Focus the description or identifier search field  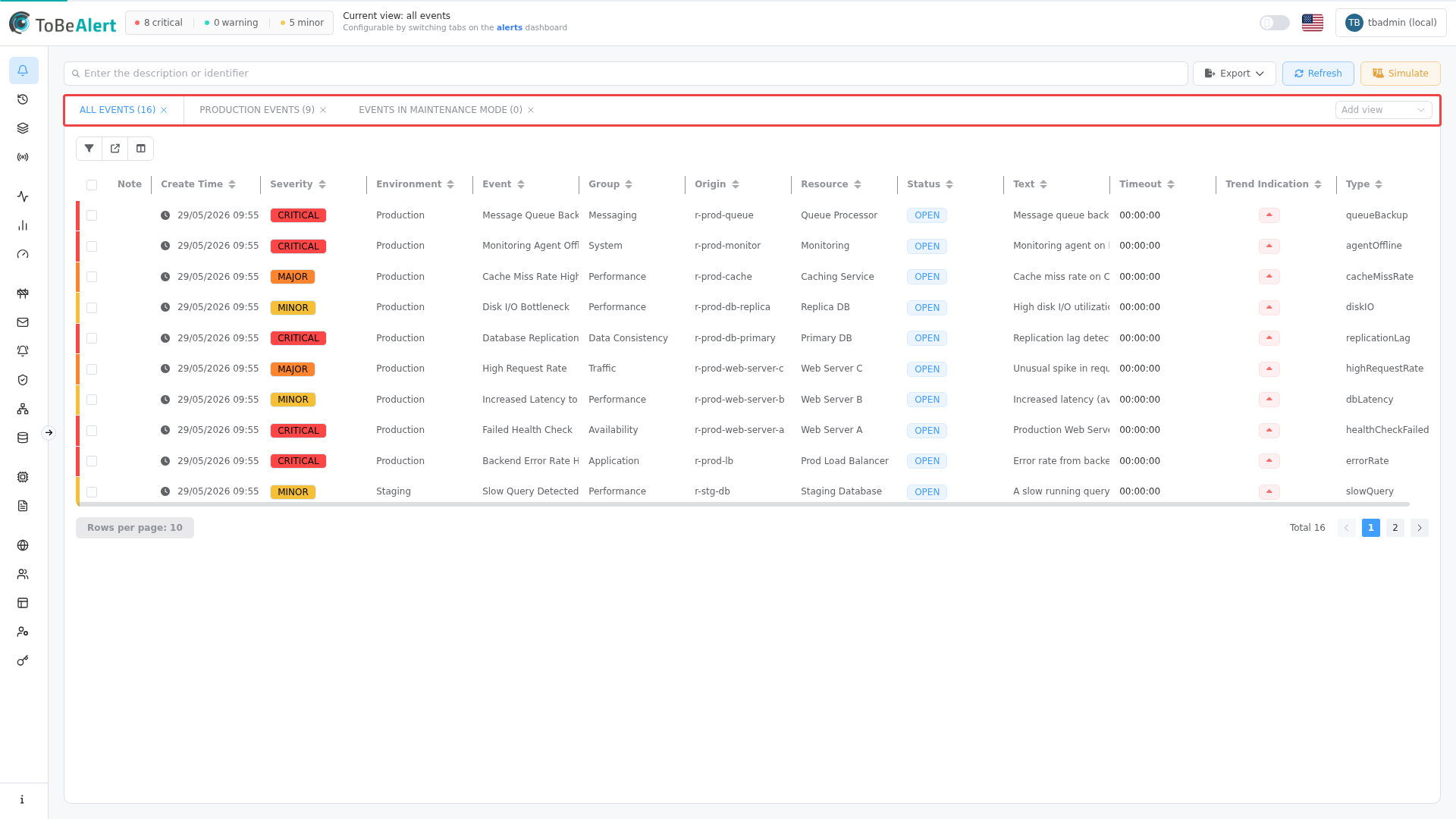(626, 74)
